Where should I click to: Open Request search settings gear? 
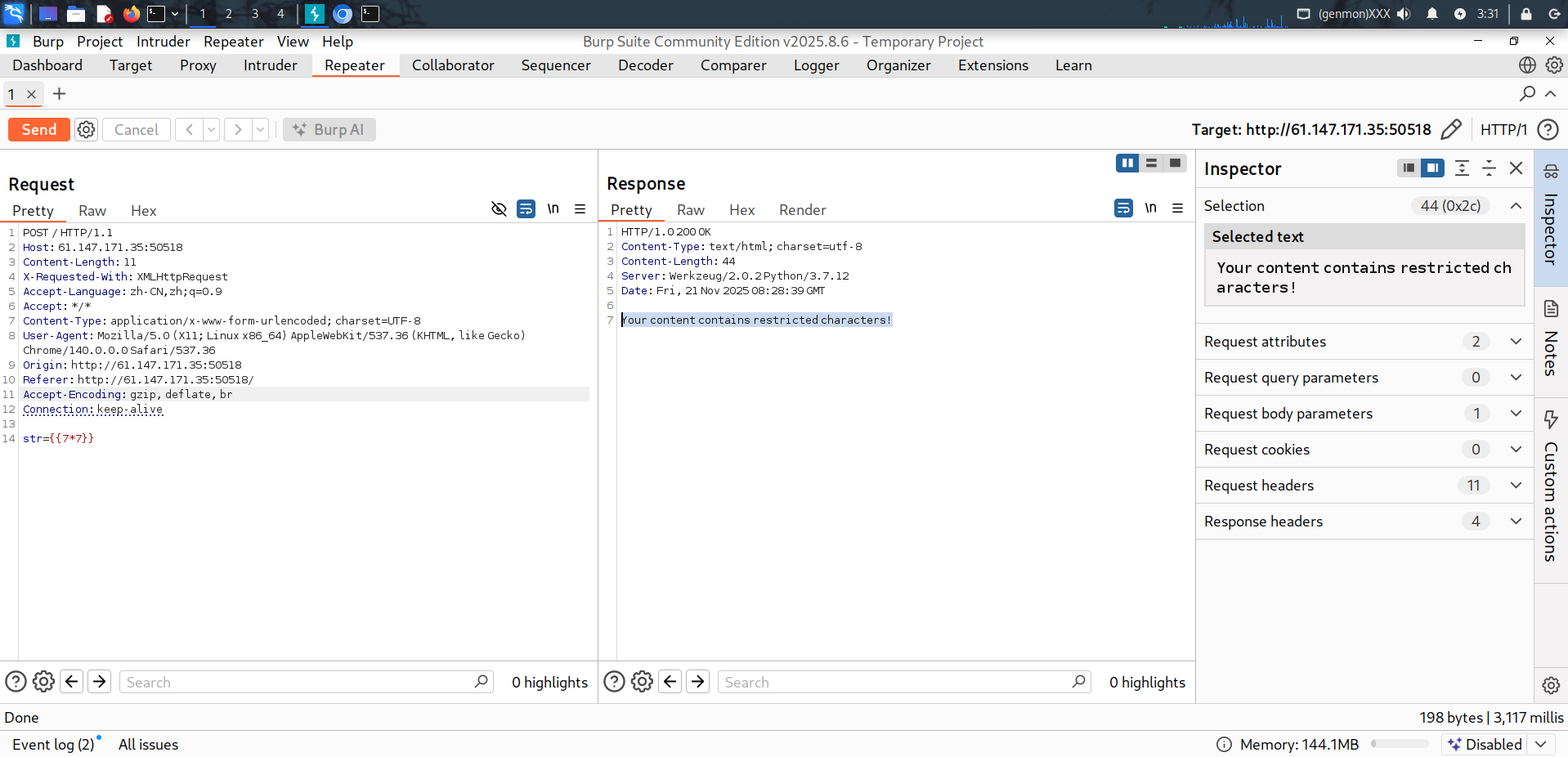(44, 681)
